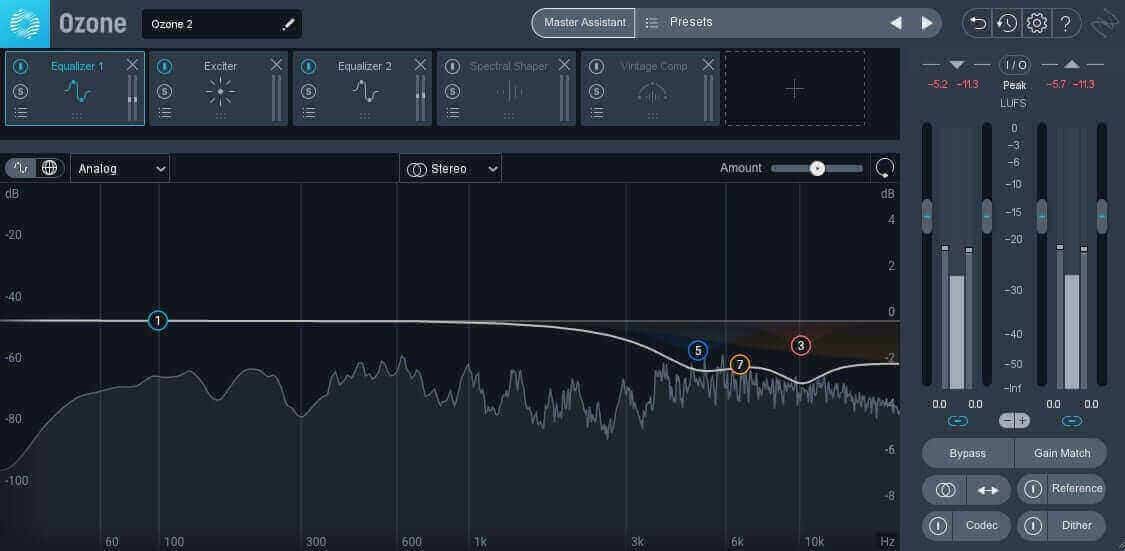
Task: Select EQ curve view icon
Action: tap(21, 168)
